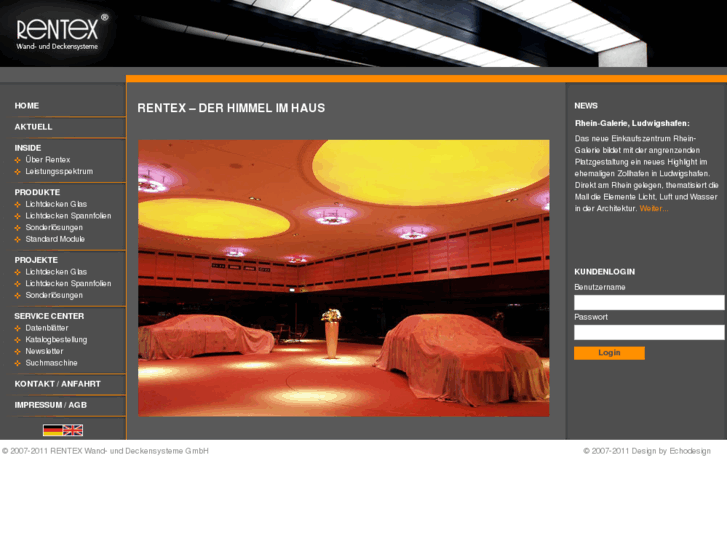Screen dimensions: 727x545
Task: Open the PROJEKTE menu section
Action: tap(36, 260)
